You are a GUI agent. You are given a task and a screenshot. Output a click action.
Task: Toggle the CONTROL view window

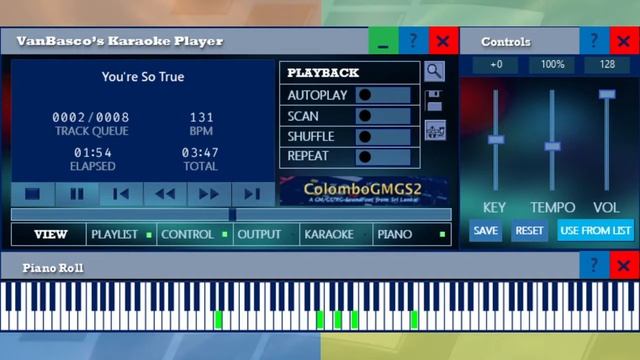pyautogui.click(x=194, y=234)
